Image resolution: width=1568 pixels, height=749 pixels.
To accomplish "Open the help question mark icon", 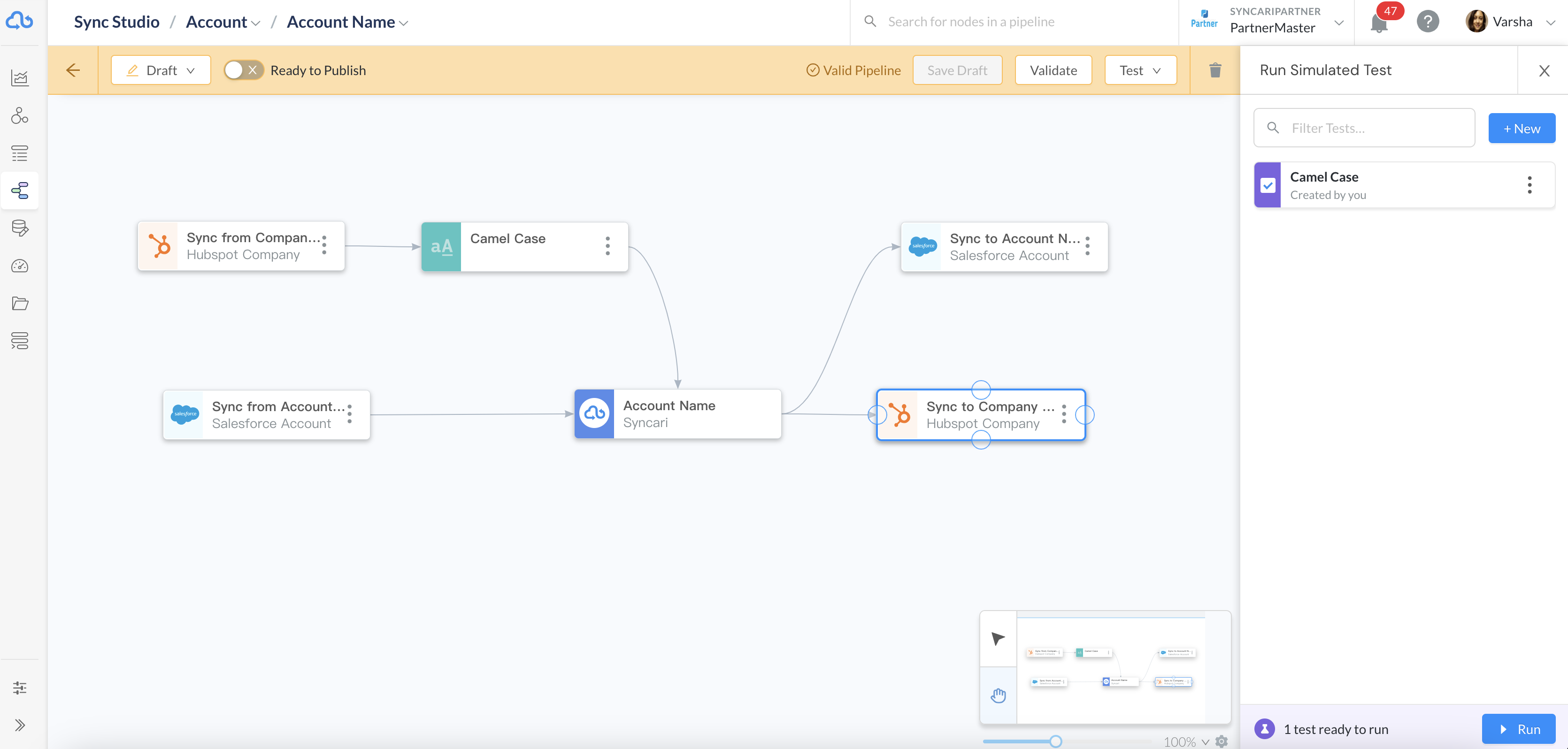I will pos(1427,22).
